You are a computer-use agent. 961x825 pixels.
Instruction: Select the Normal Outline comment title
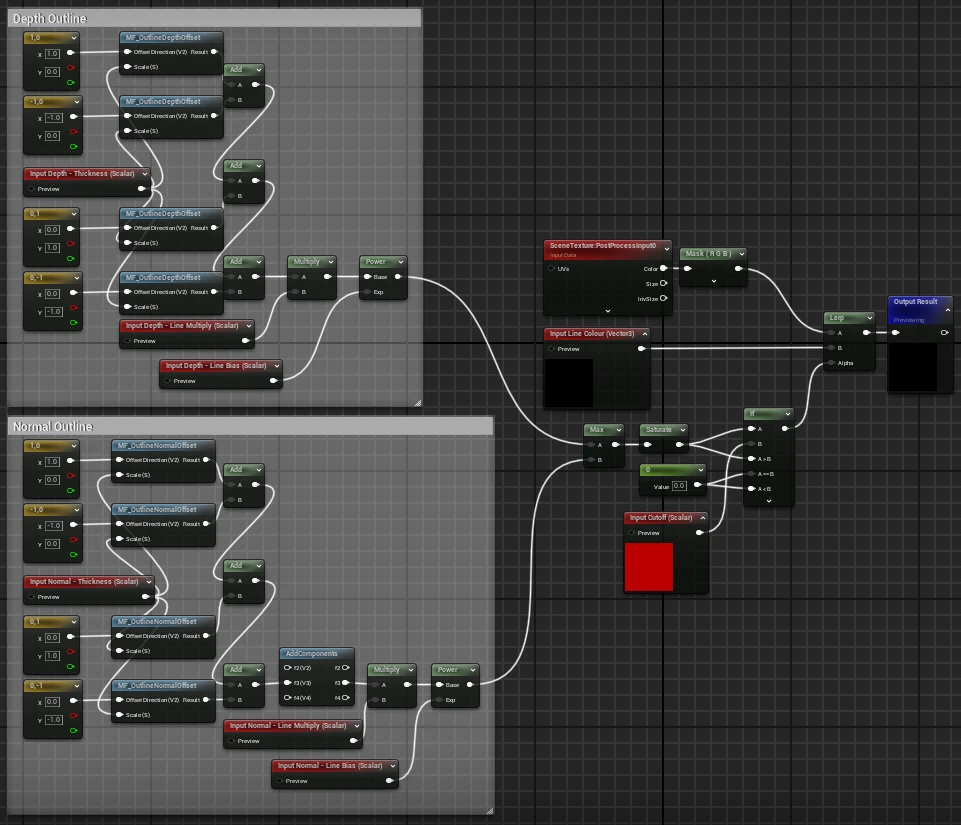pos(53,426)
